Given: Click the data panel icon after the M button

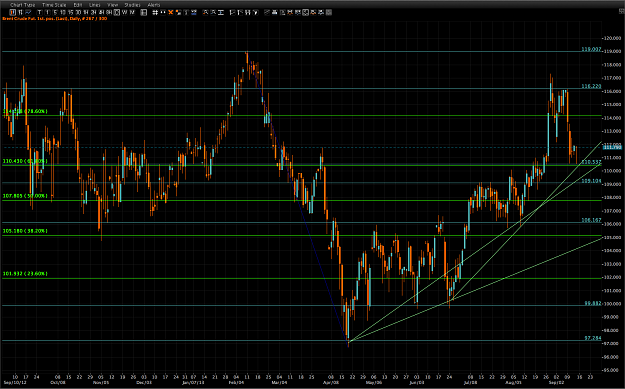Looking at the screenshot, I should coord(143,12).
